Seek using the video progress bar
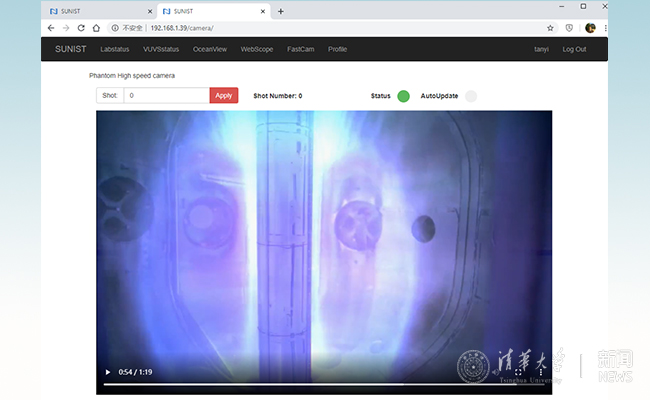The width and height of the screenshot is (650, 400). [300, 384]
